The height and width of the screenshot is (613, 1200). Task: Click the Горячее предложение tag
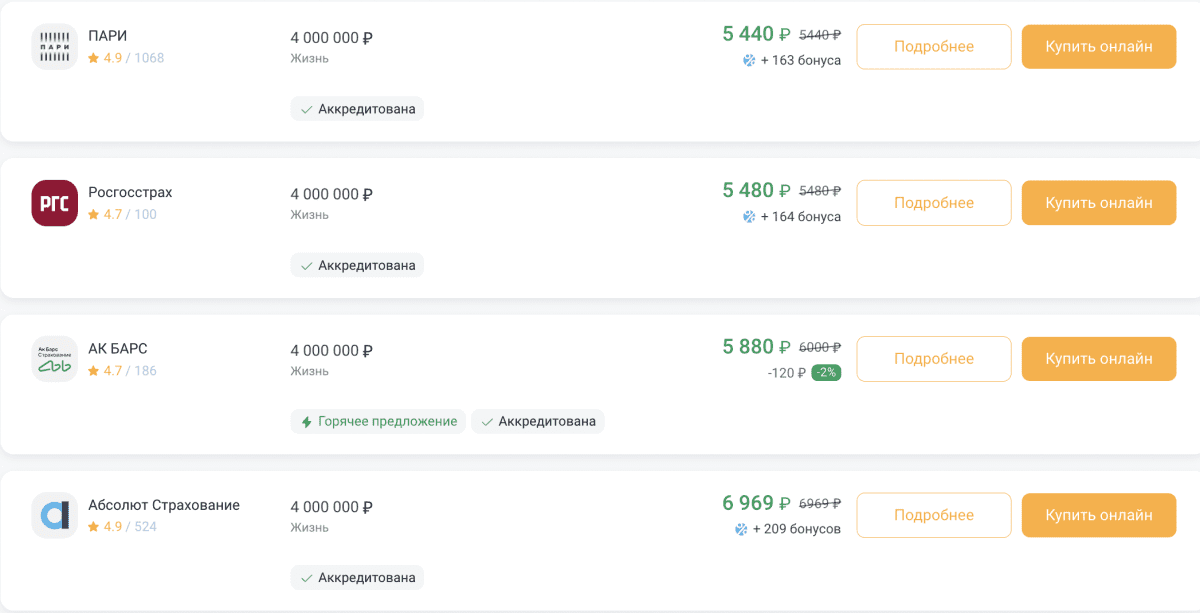click(378, 422)
